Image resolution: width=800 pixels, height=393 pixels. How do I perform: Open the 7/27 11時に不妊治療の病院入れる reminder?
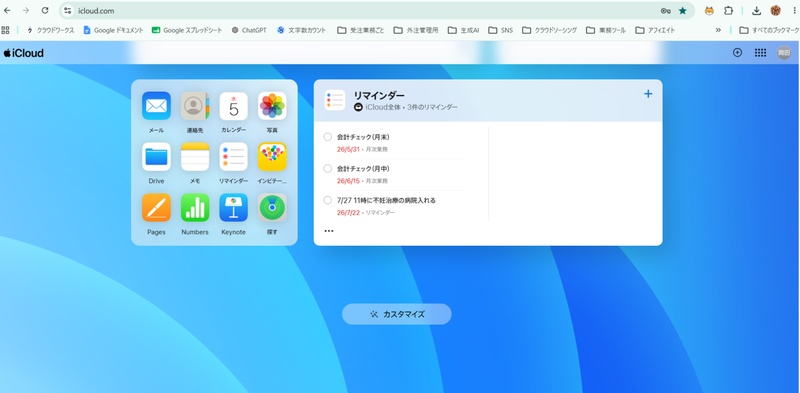[386, 200]
